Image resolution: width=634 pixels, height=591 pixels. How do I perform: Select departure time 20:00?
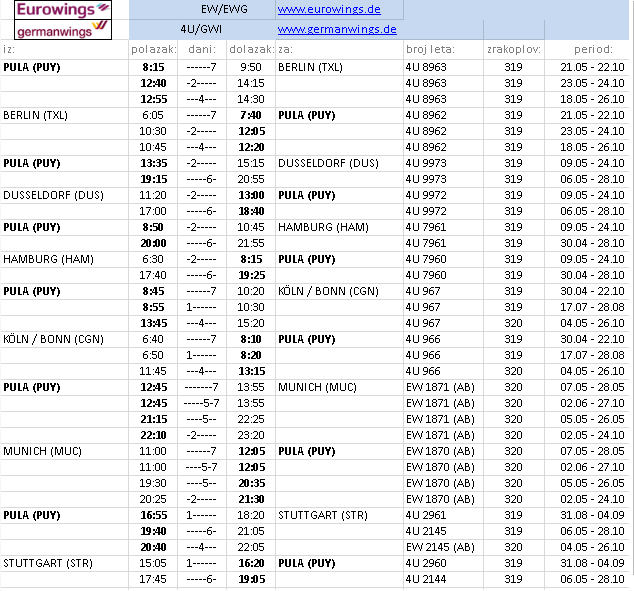point(153,243)
